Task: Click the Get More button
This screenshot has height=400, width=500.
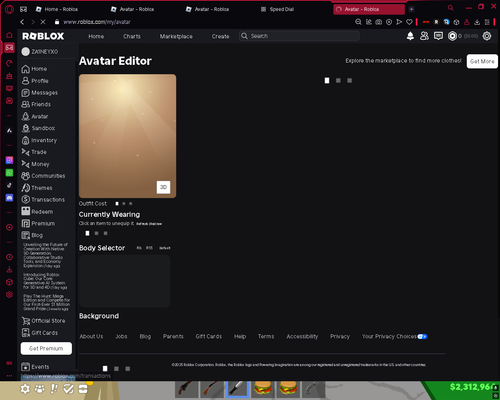Action: 482,61
